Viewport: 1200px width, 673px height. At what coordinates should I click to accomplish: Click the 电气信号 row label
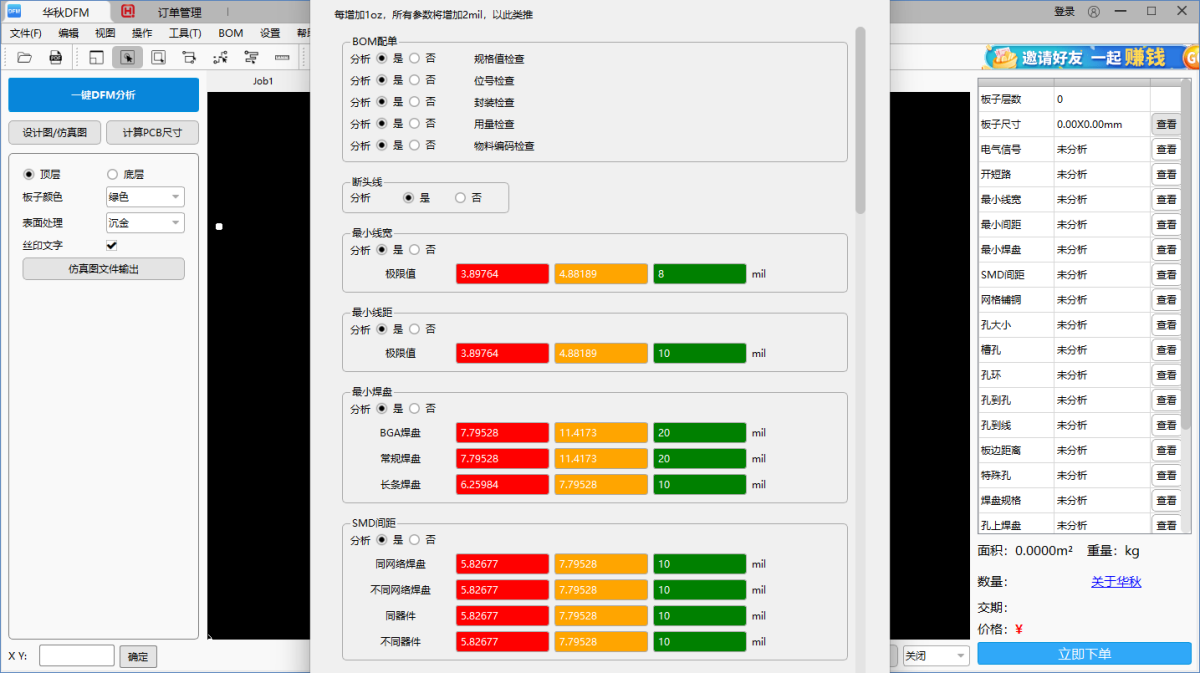[1001, 150]
